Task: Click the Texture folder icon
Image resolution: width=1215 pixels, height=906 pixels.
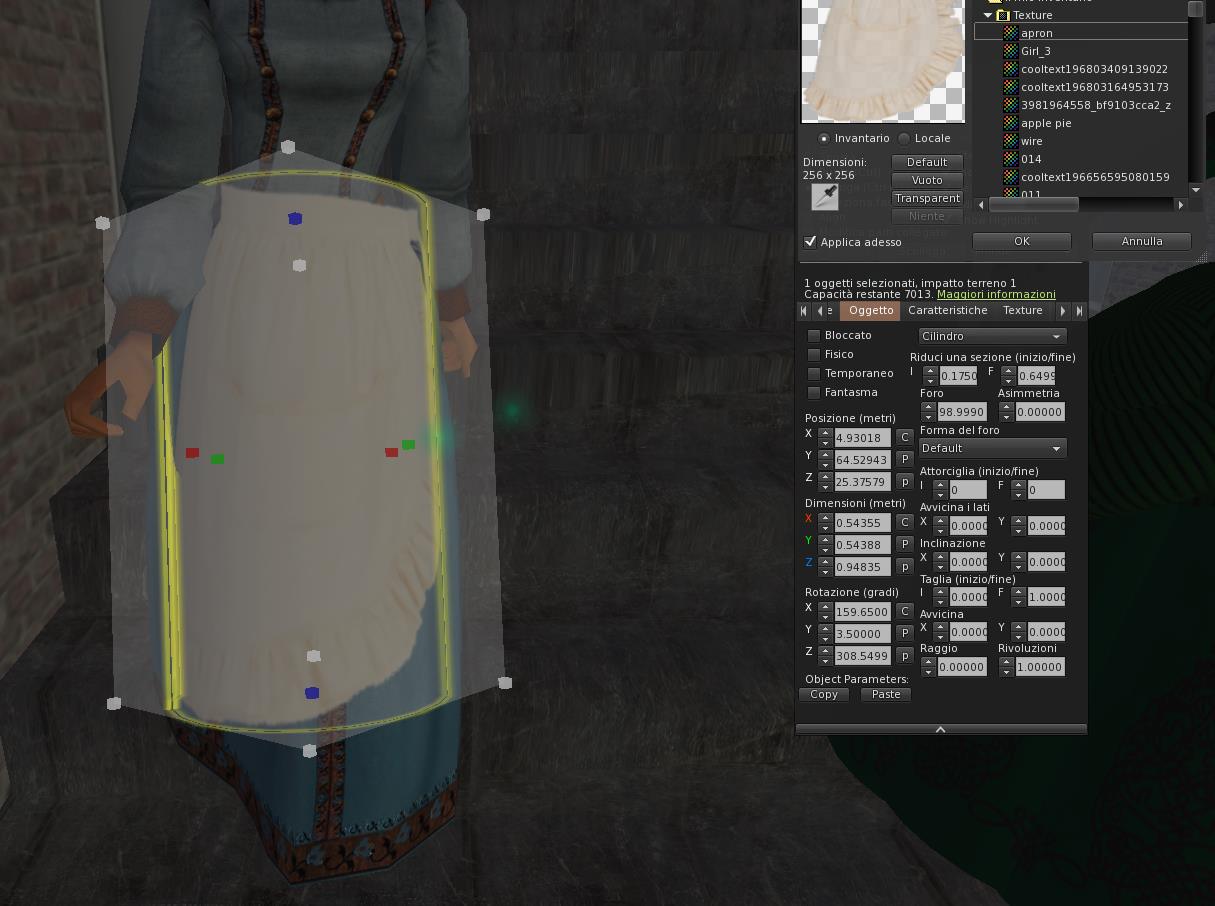Action: pos(1003,15)
